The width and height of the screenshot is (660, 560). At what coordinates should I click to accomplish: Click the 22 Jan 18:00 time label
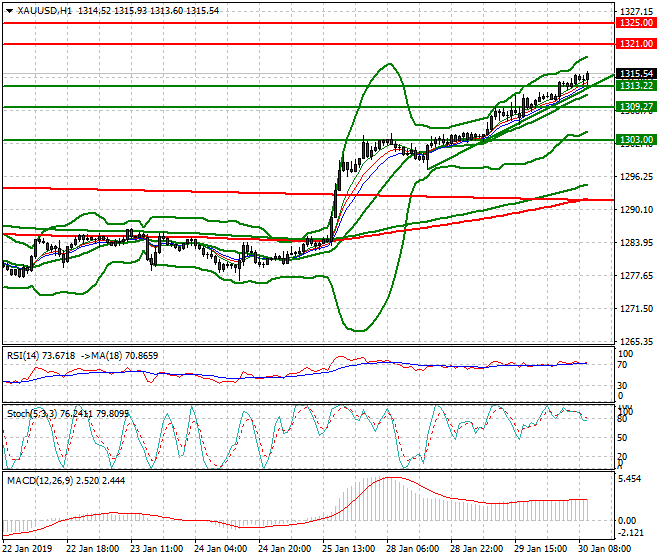(x=93, y=549)
